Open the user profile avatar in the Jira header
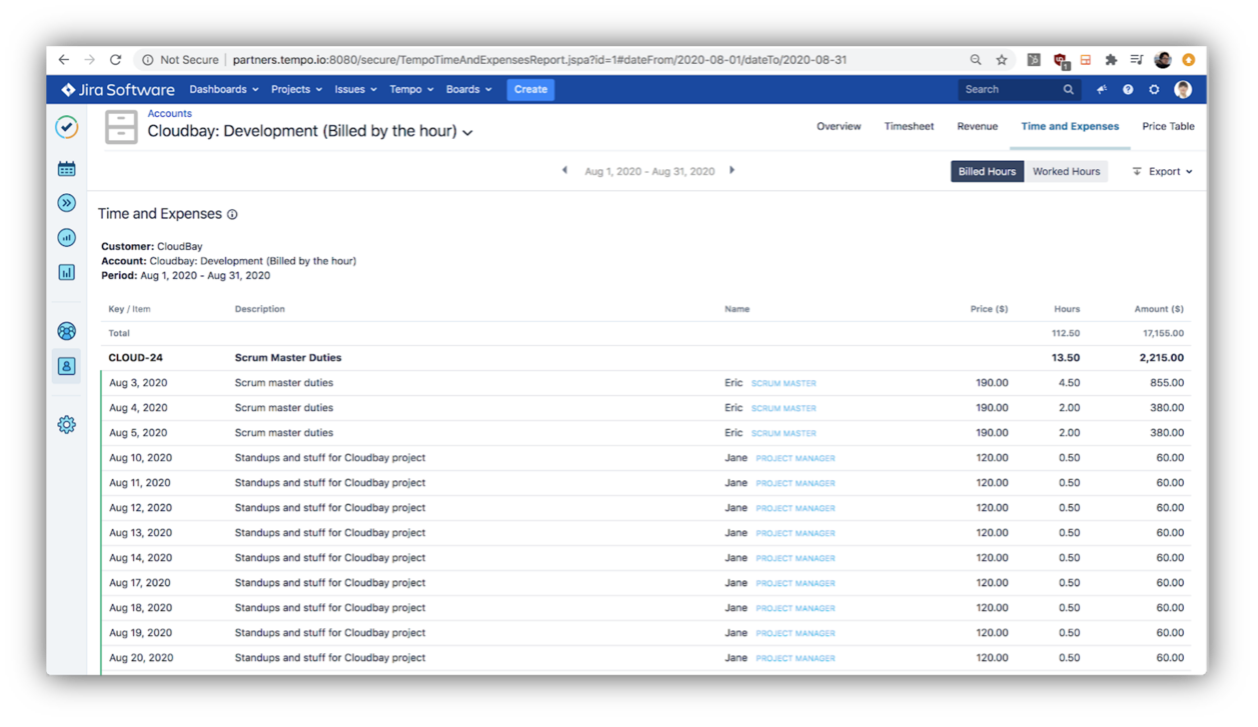Viewport: 1258px width, 727px height. (1183, 90)
